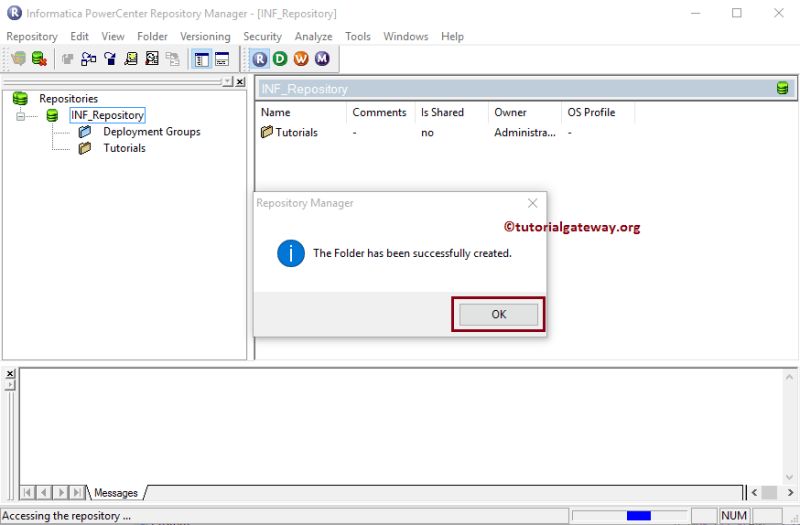The height and width of the screenshot is (525, 800).
Task: Close the output window pane
Action: (x=10, y=374)
